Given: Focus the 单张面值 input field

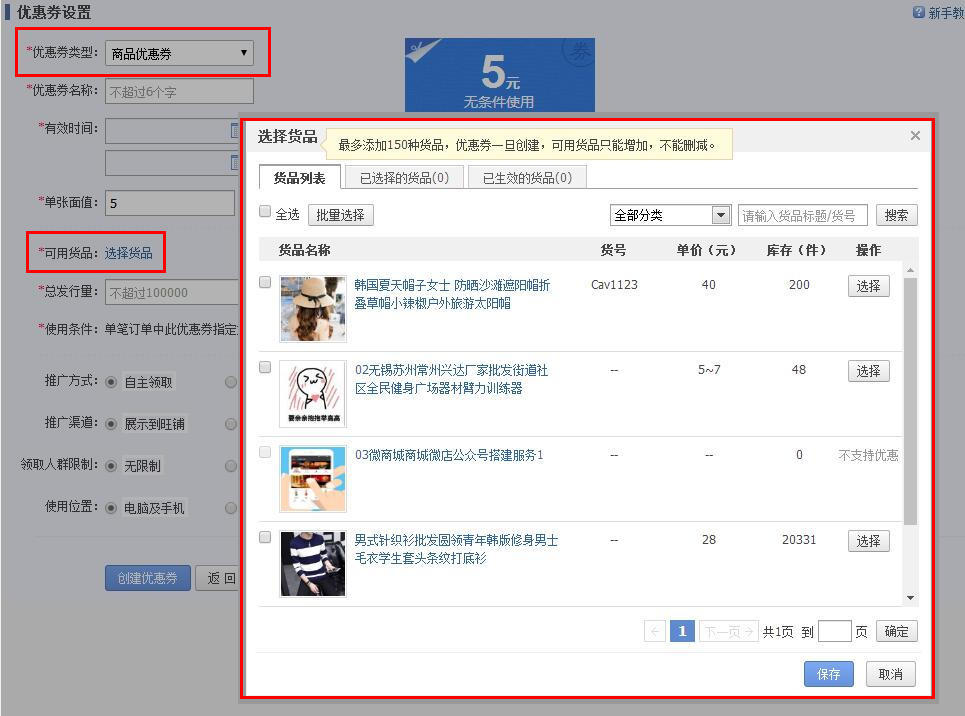Looking at the screenshot, I should coord(170,203).
